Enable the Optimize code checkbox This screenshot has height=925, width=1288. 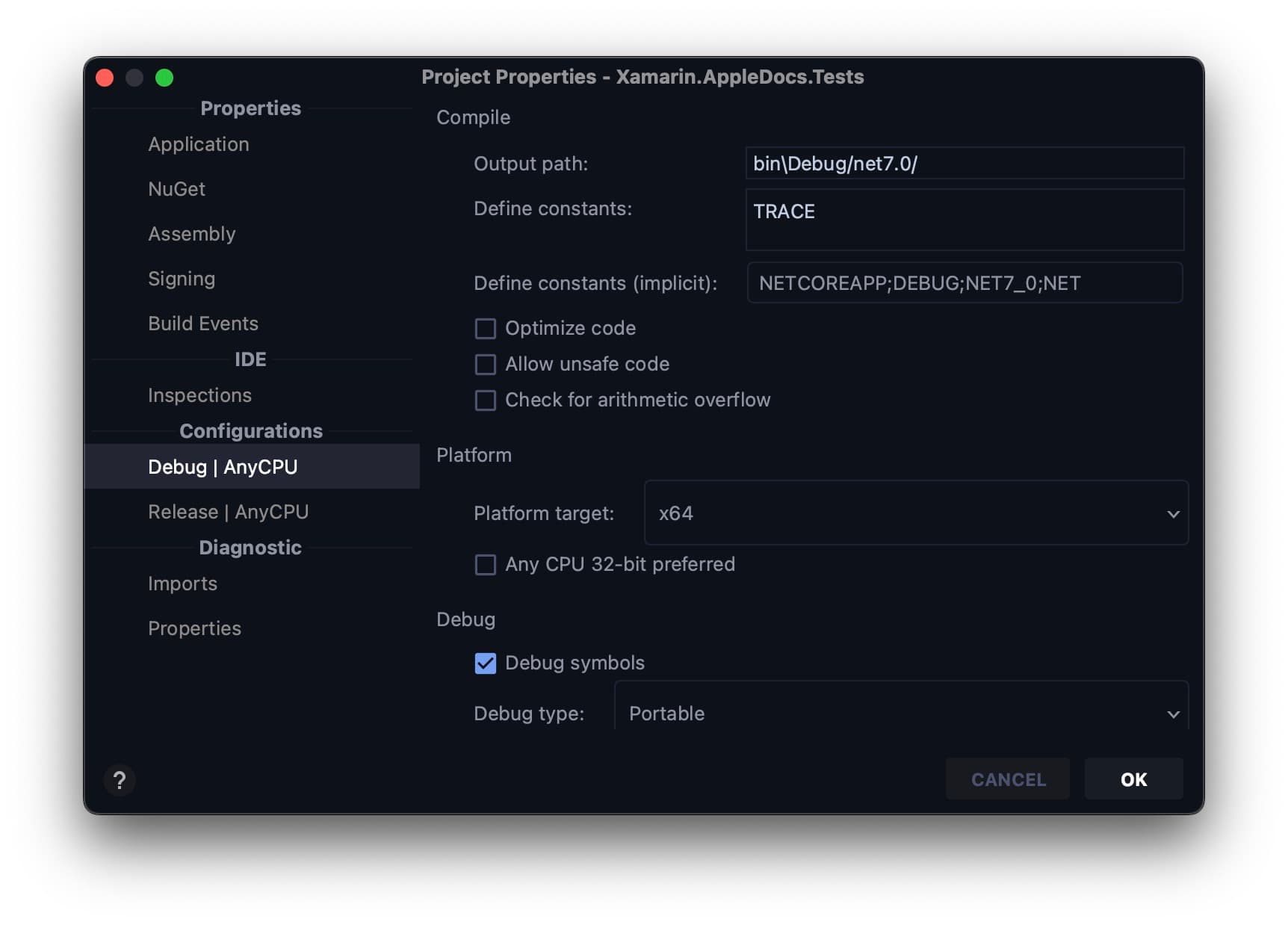pos(486,329)
